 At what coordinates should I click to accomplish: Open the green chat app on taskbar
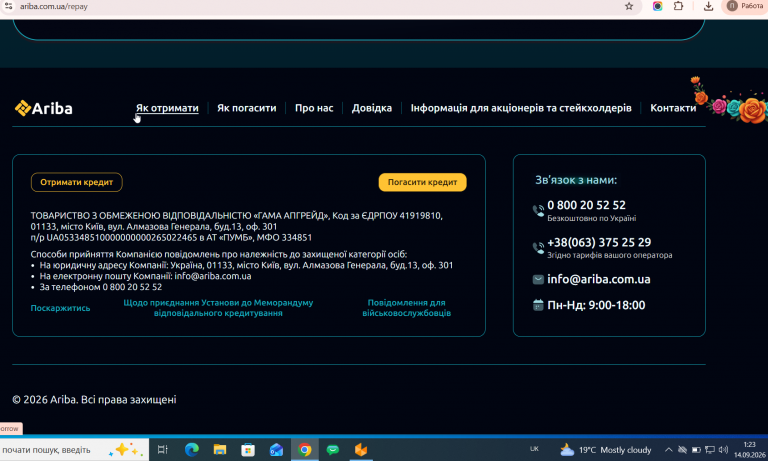333,450
